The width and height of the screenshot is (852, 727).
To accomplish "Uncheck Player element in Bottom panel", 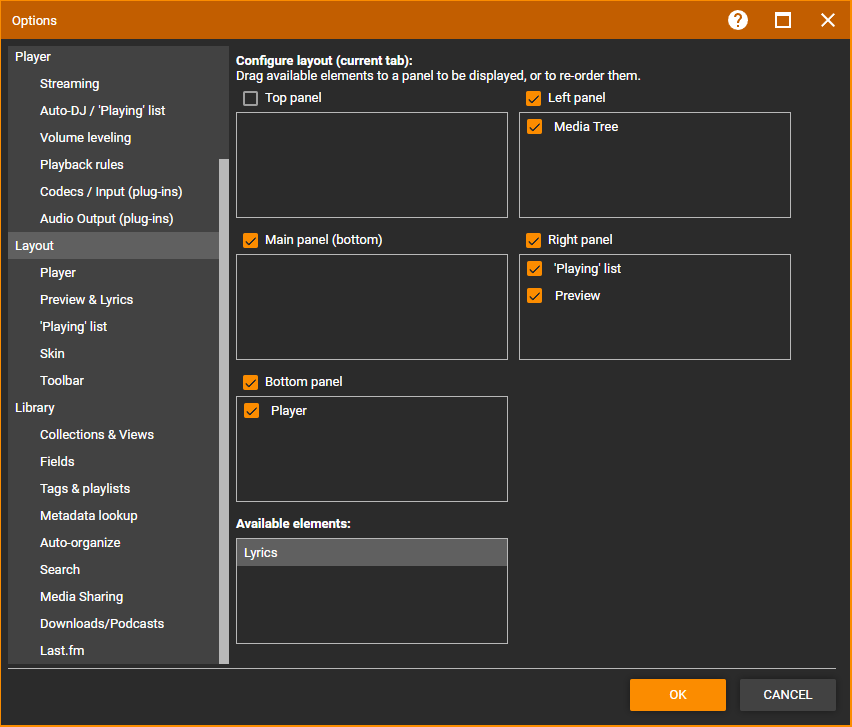I will 252,410.
